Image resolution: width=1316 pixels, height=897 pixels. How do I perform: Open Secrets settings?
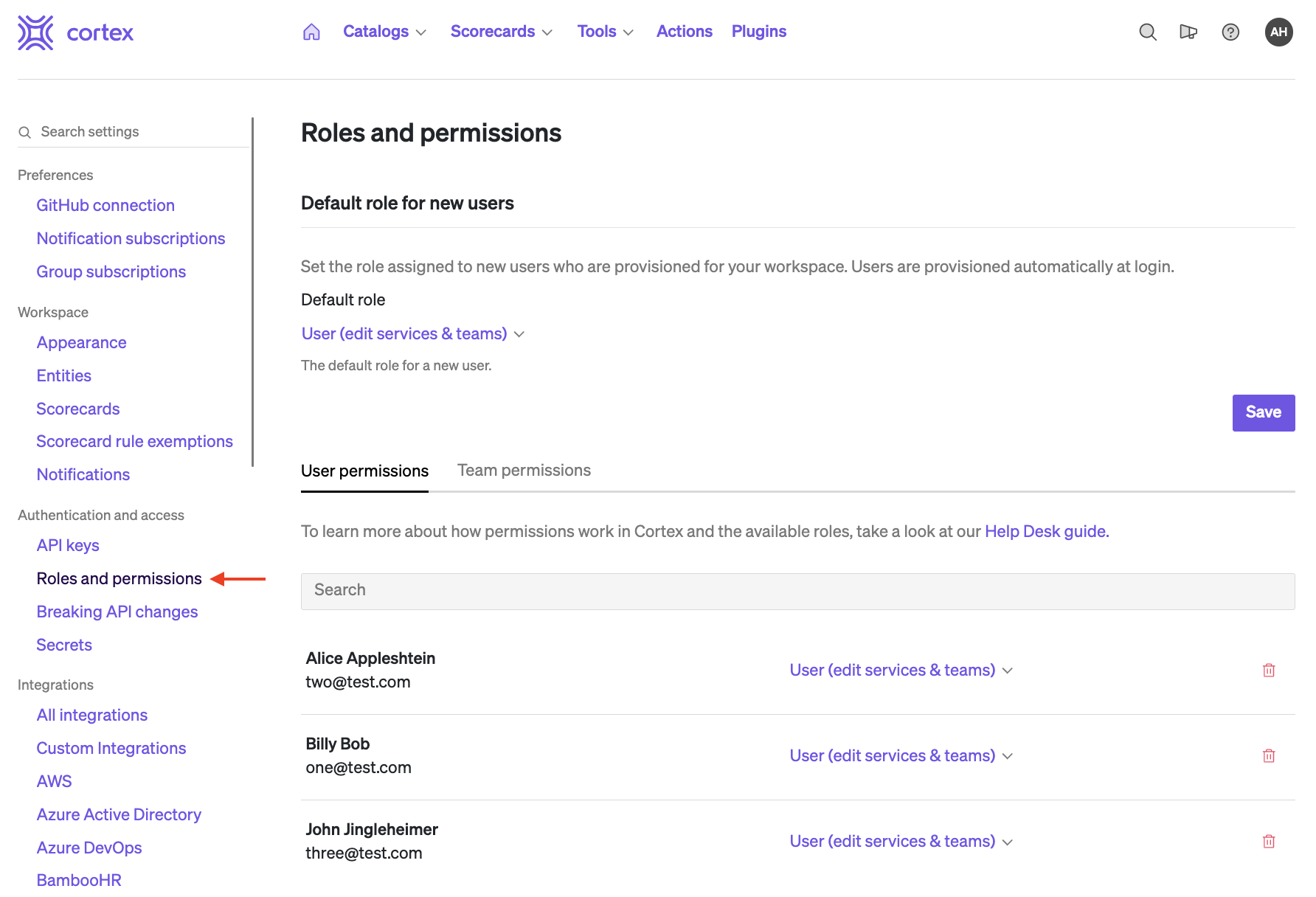click(64, 645)
